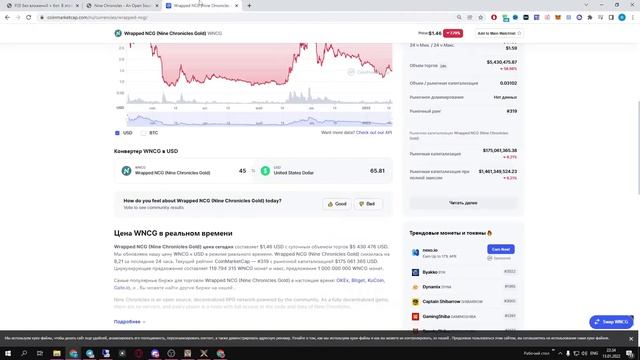Open the MetaMask fox extension
Image resolution: width=640 pixels, height=360 pixels.
[558, 18]
